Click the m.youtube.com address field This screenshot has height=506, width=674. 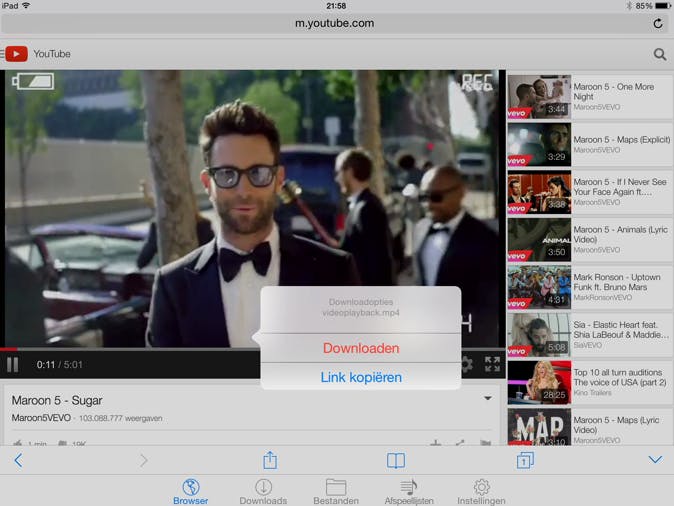pyautogui.click(x=334, y=24)
